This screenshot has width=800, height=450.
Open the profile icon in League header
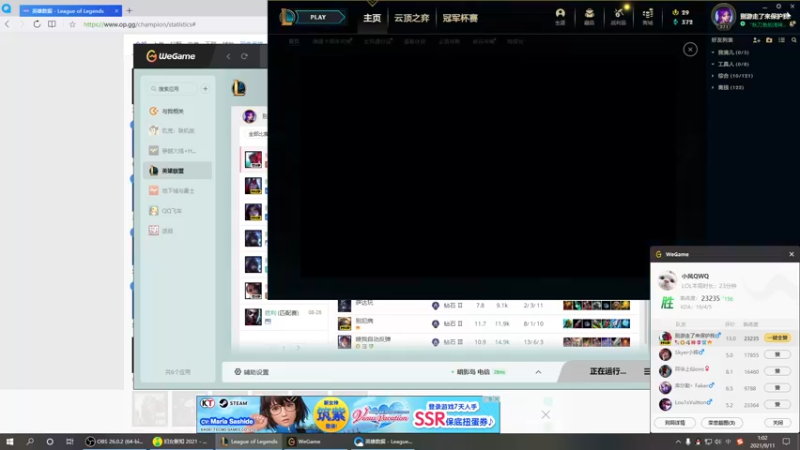(x=560, y=16)
